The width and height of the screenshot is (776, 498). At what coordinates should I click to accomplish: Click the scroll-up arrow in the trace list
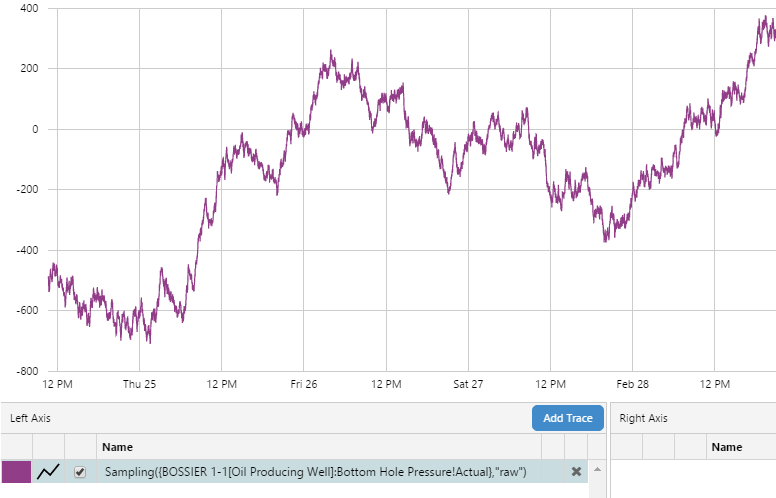(597, 469)
